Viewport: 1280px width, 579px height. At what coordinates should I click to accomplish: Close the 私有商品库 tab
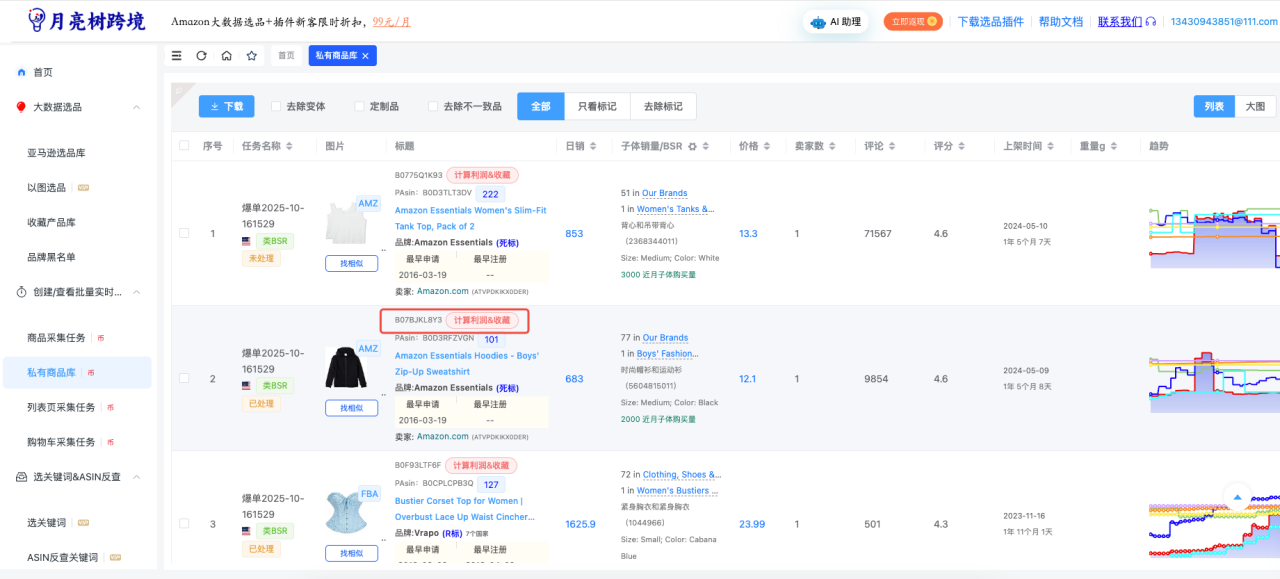pos(365,56)
